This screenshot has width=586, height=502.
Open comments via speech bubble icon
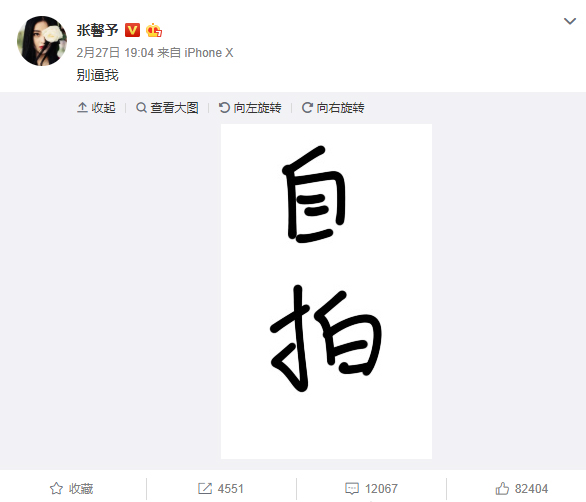352,489
